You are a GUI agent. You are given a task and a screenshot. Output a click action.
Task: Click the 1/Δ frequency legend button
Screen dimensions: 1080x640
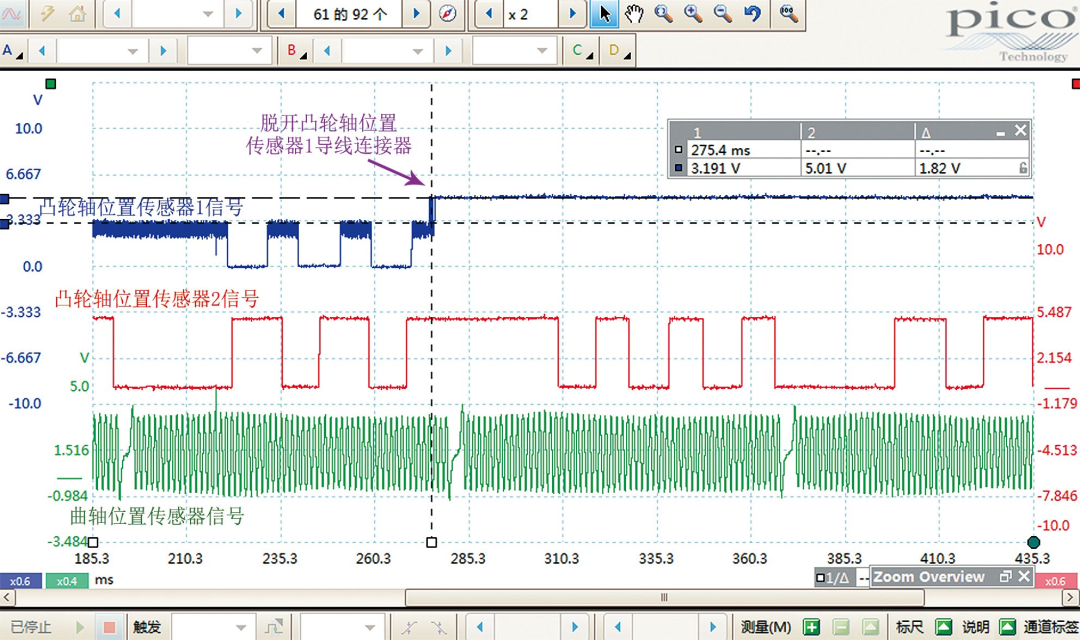coord(833,578)
